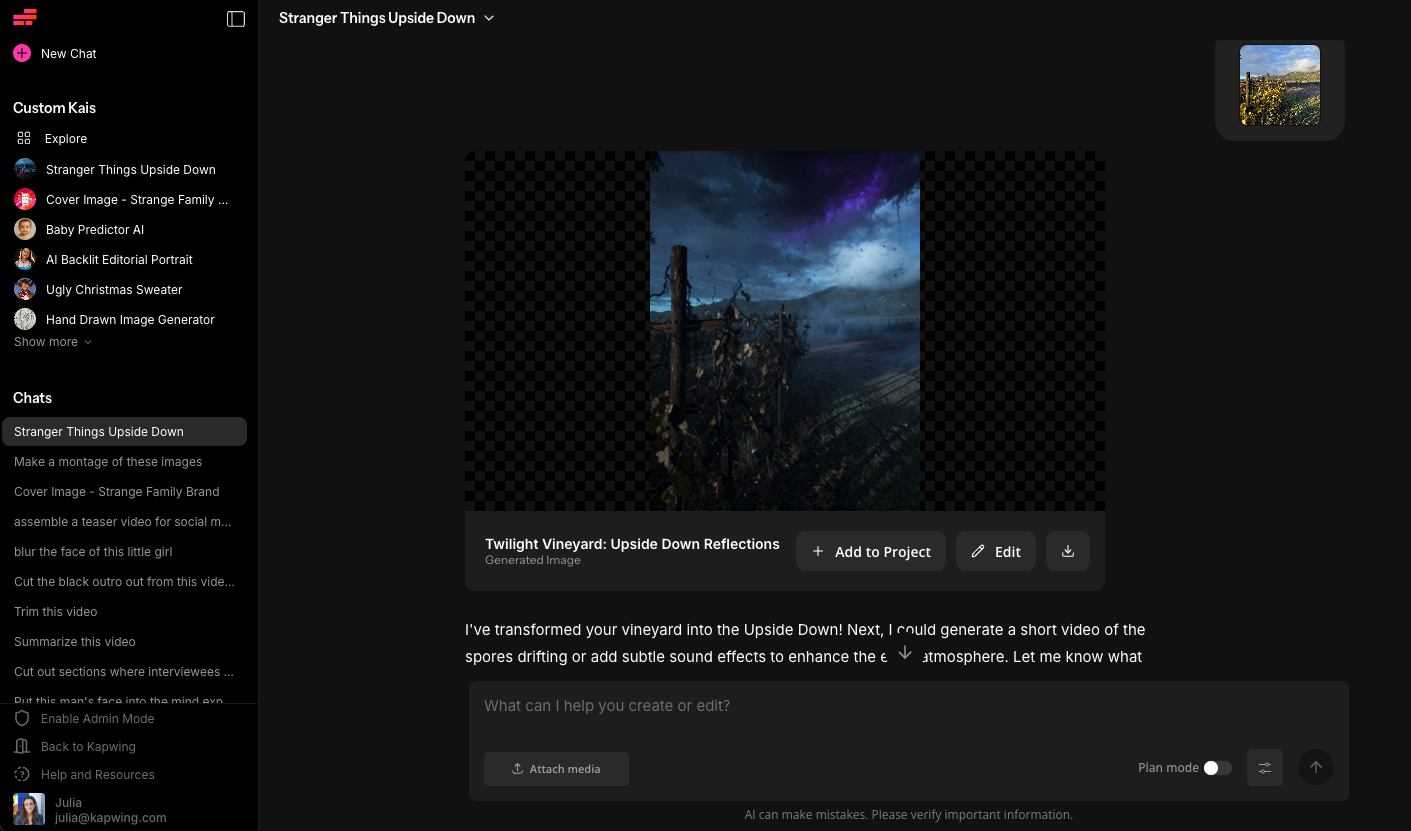The width and height of the screenshot is (1411, 831).
Task: Select 'Trim this video' chat
Action: (x=56, y=612)
